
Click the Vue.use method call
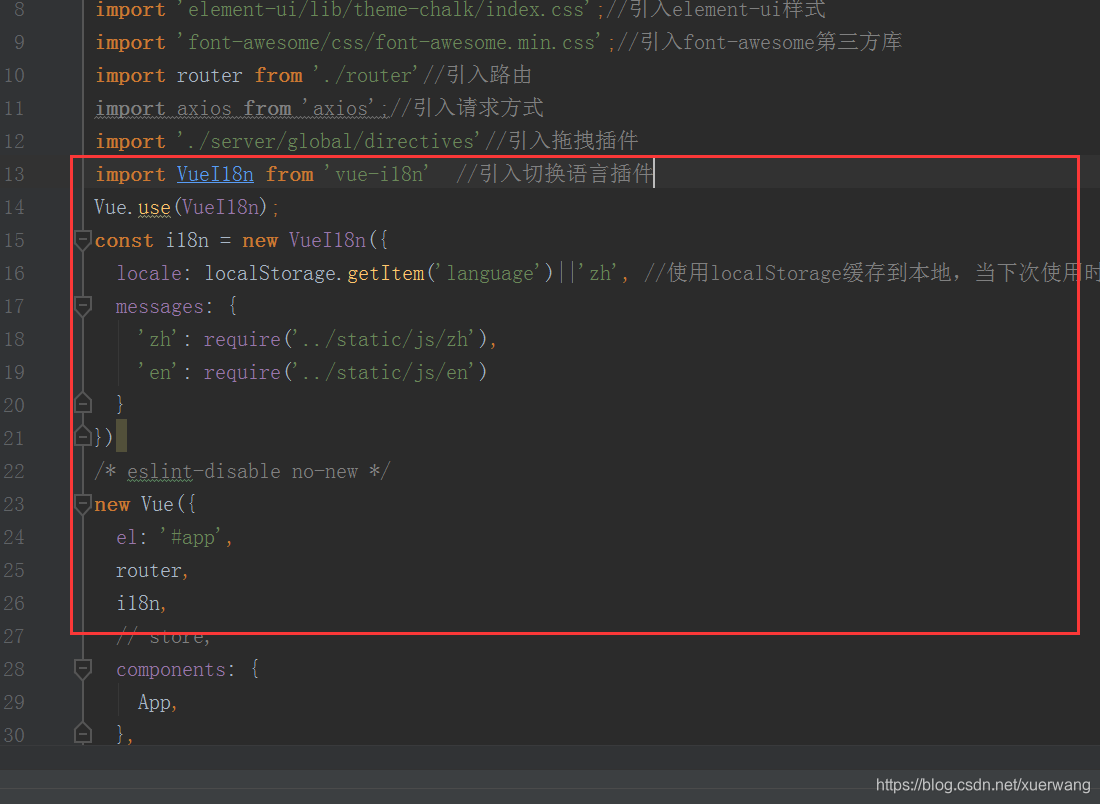[x=154, y=208]
